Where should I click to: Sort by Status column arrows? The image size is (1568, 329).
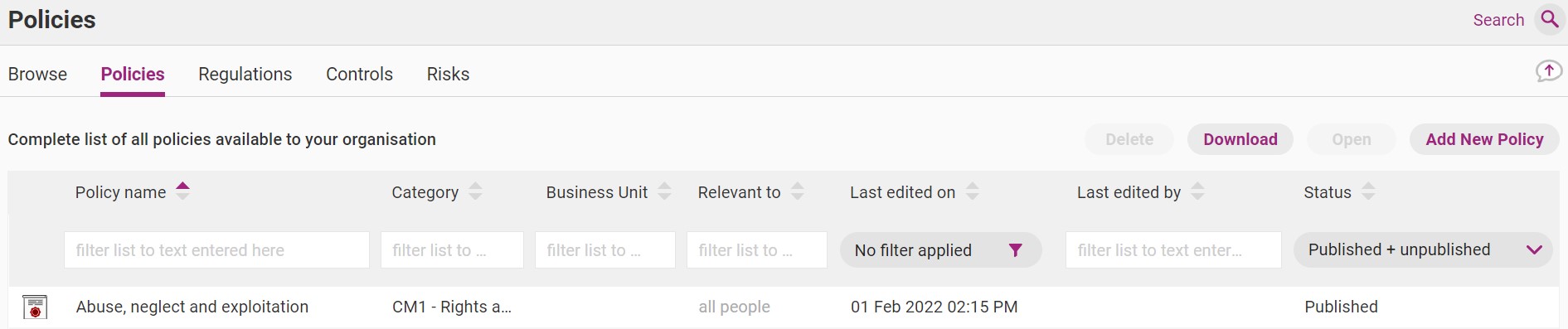point(1368,191)
